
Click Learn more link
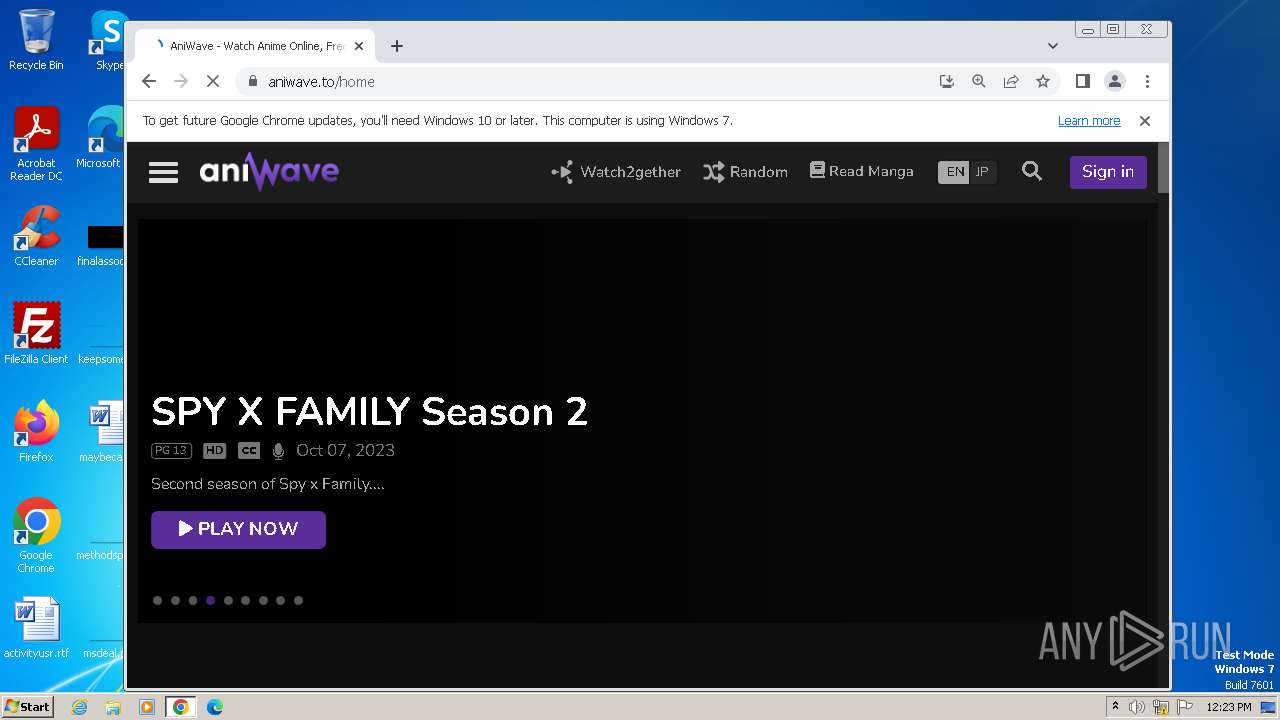click(x=1089, y=121)
